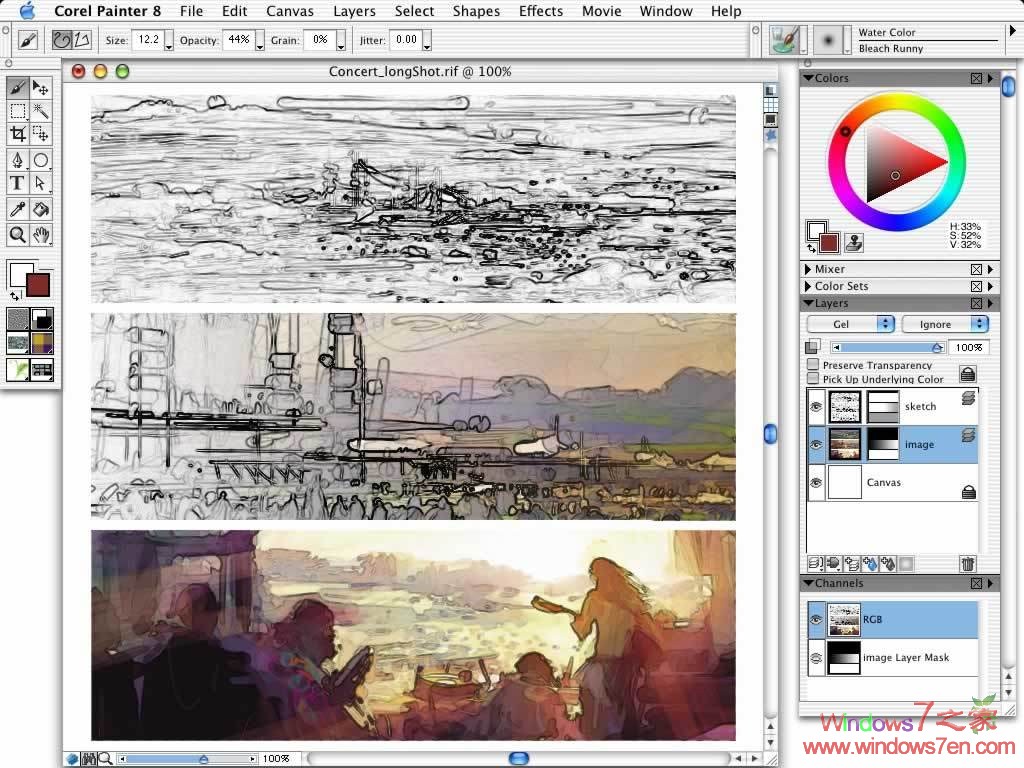Select the Rectangular Selection tool
The image size is (1024, 768).
[17, 111]
